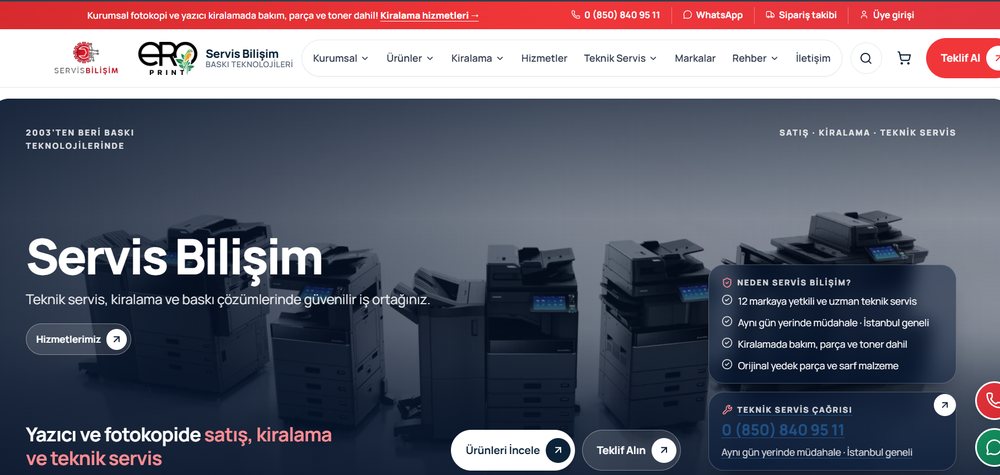The image size is (1000, 475).
Task: Click 'Satış · Kiralama · Teknik Servis' label
Action: point(867,133)
